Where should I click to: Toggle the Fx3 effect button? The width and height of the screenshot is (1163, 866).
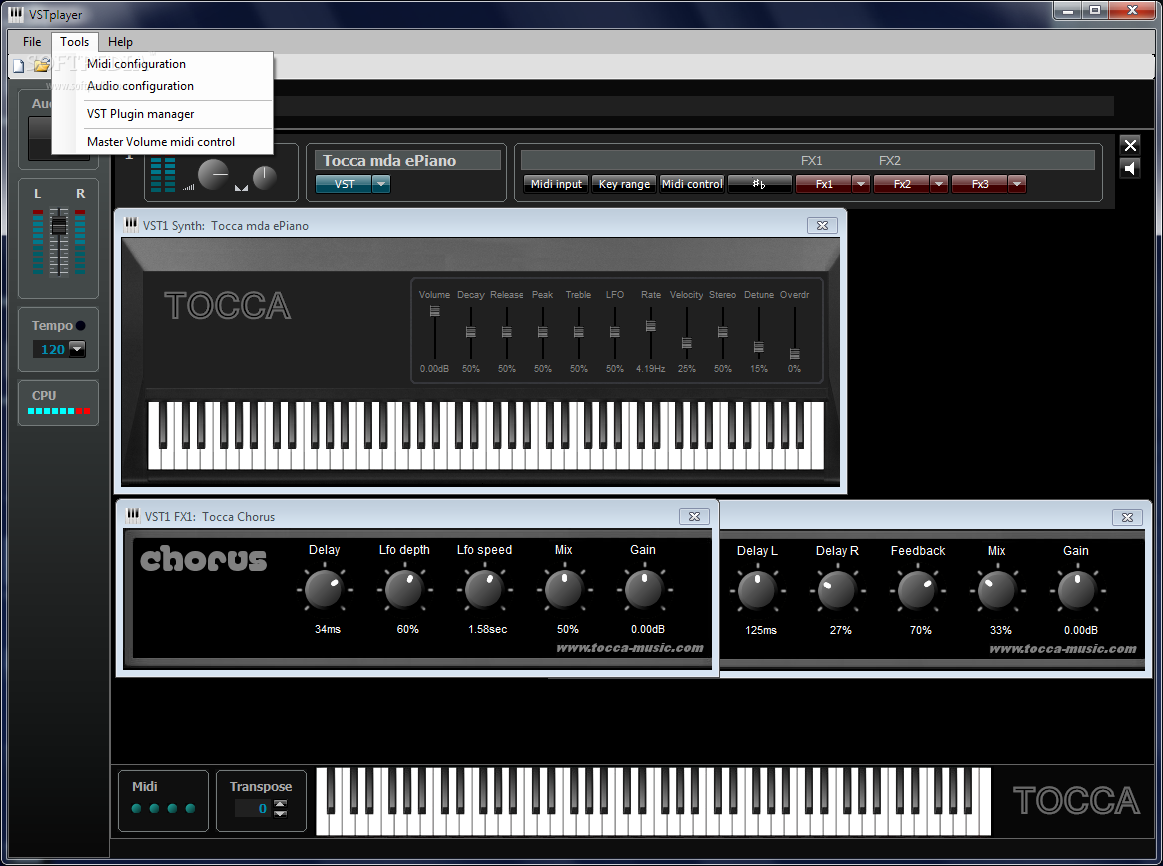point(980,184)
